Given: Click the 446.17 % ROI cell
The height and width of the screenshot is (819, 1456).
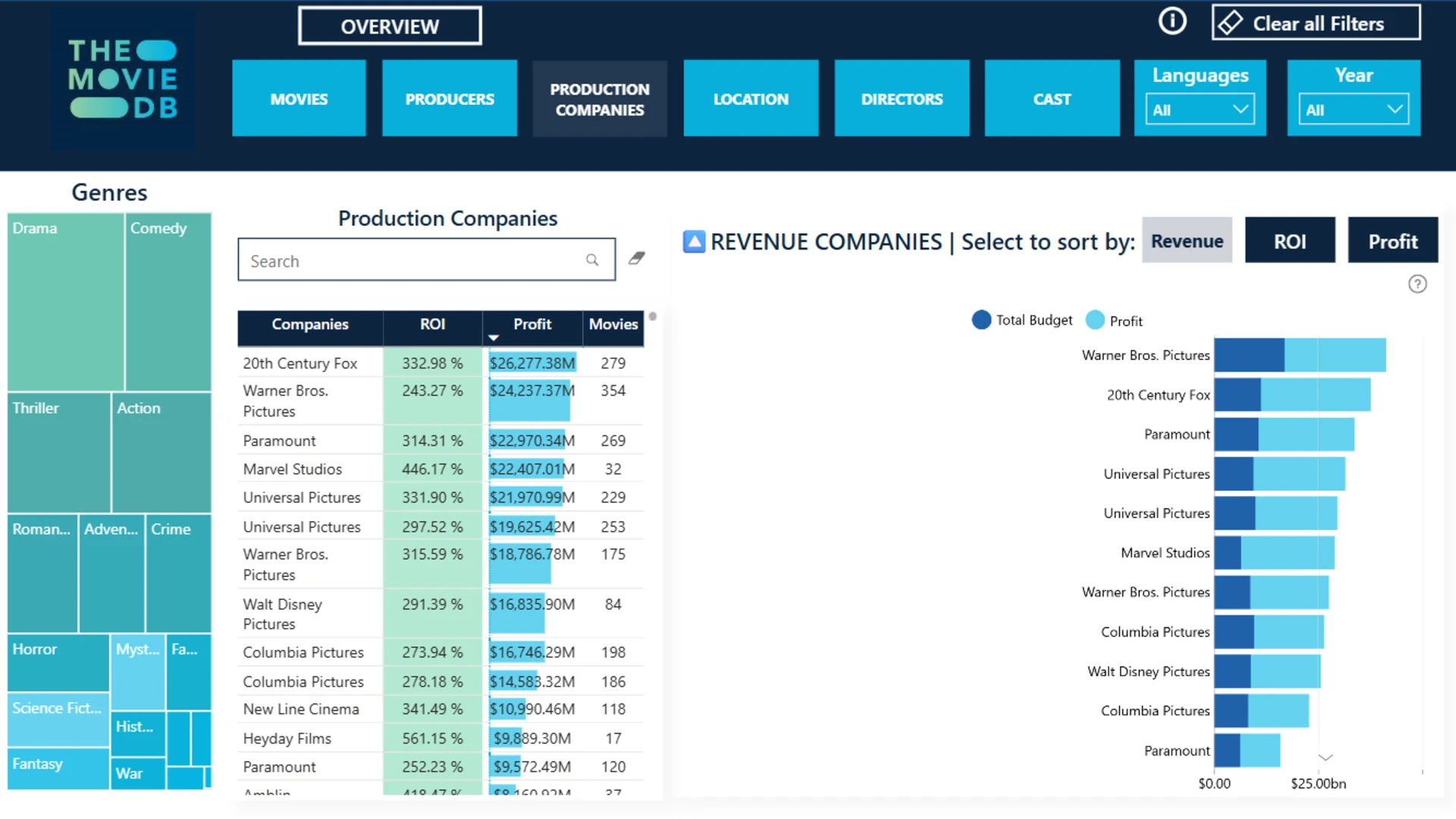Looking at the screenshot, I should (432, 469).
